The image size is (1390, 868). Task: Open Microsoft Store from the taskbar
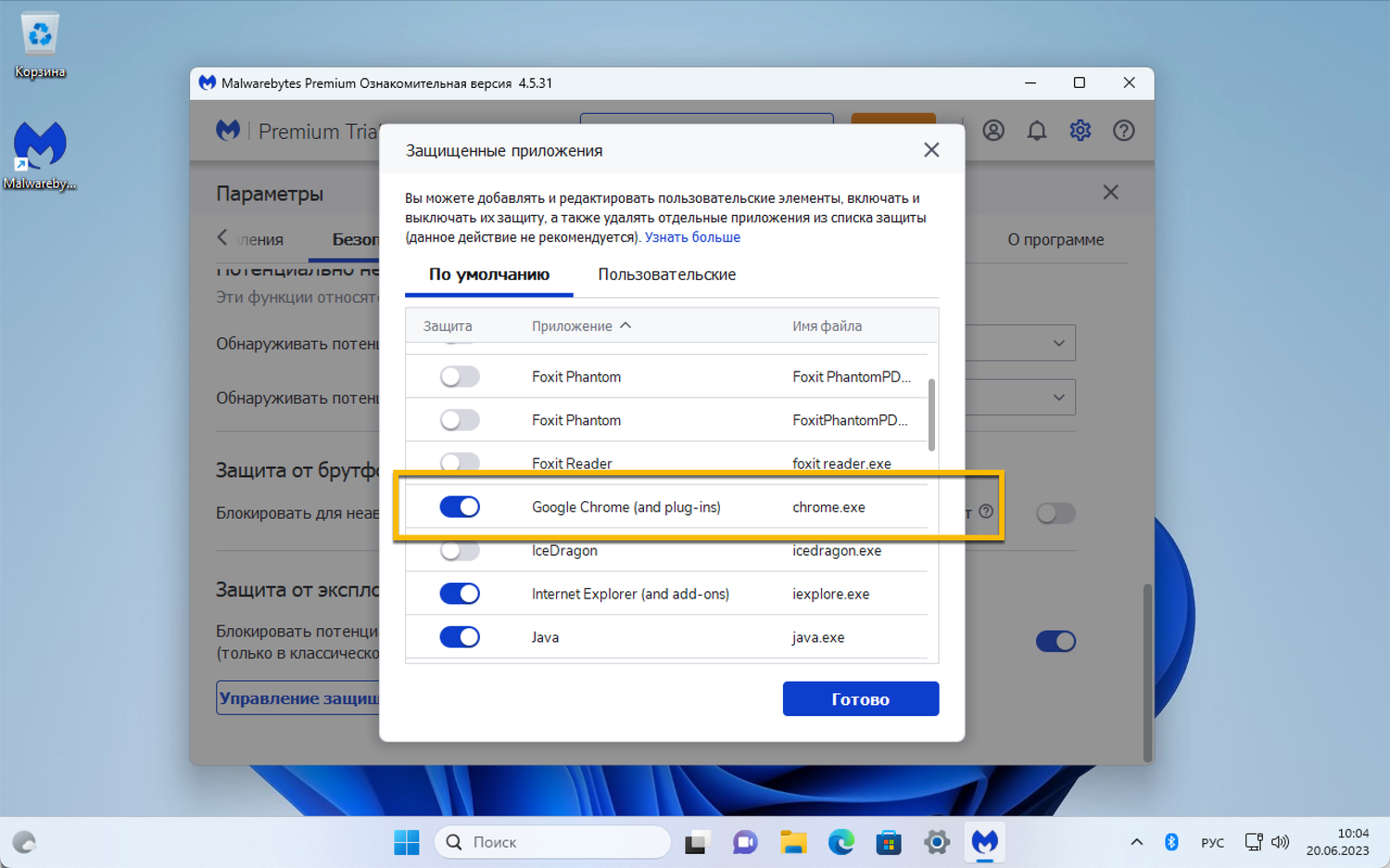(x=889, y=842)
